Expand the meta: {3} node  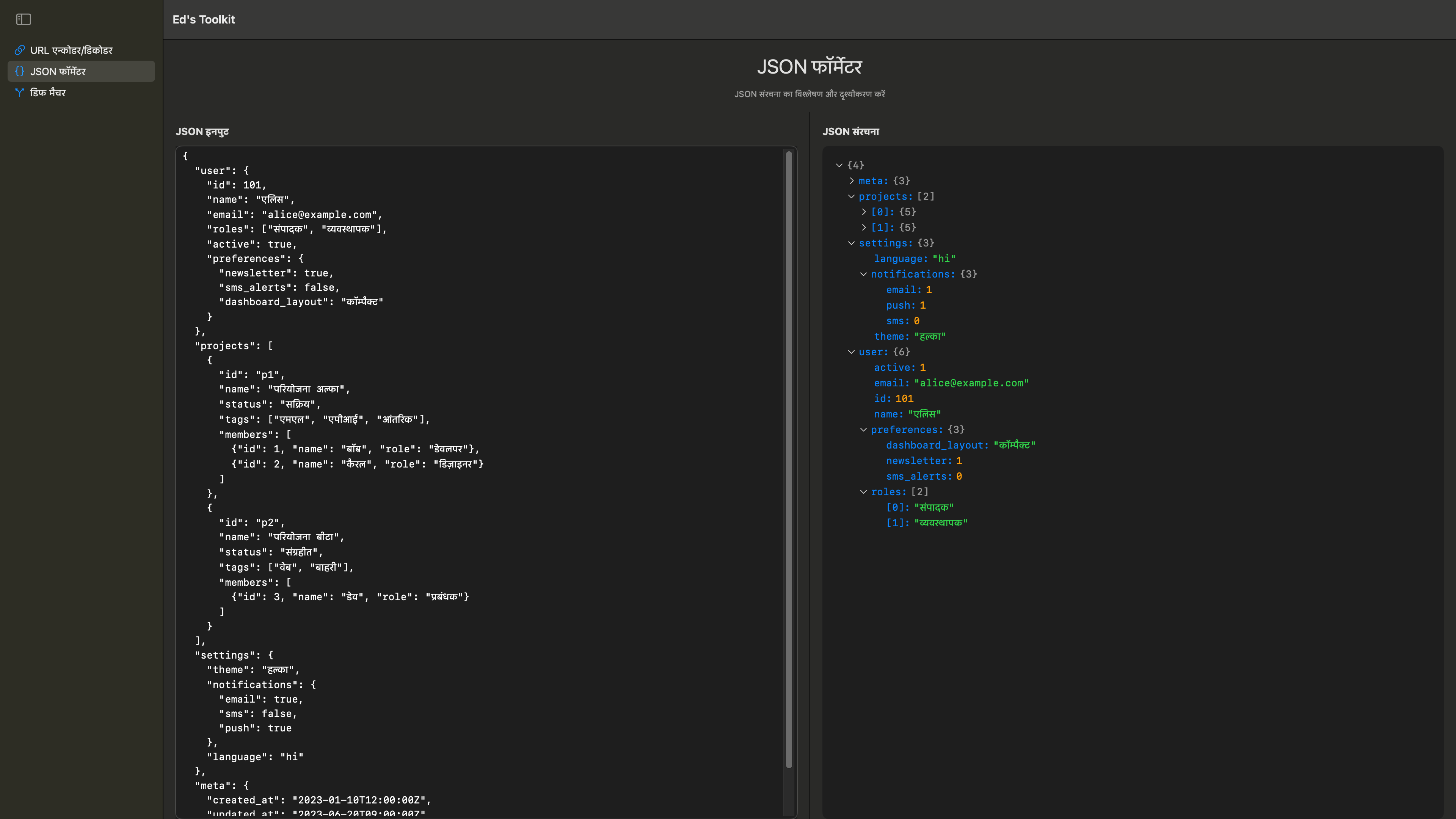point(851,181)
